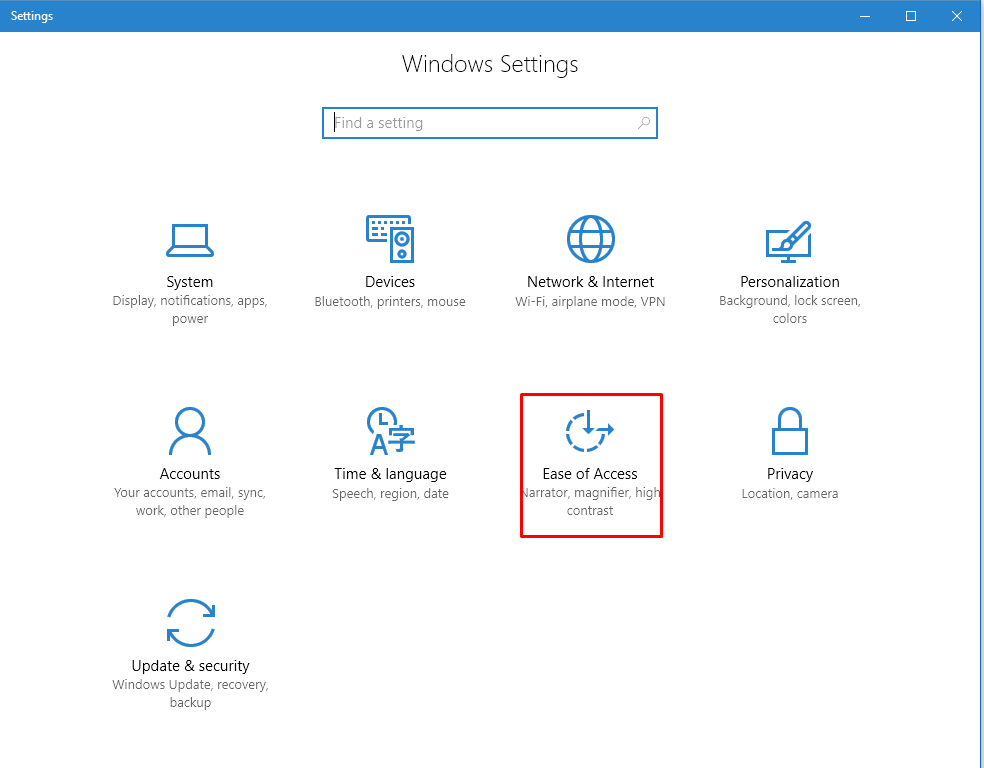Open Accounts via Your accounts, email, sync text
The width and height of the screenshot is (984, 768).
tap(190, 493)
